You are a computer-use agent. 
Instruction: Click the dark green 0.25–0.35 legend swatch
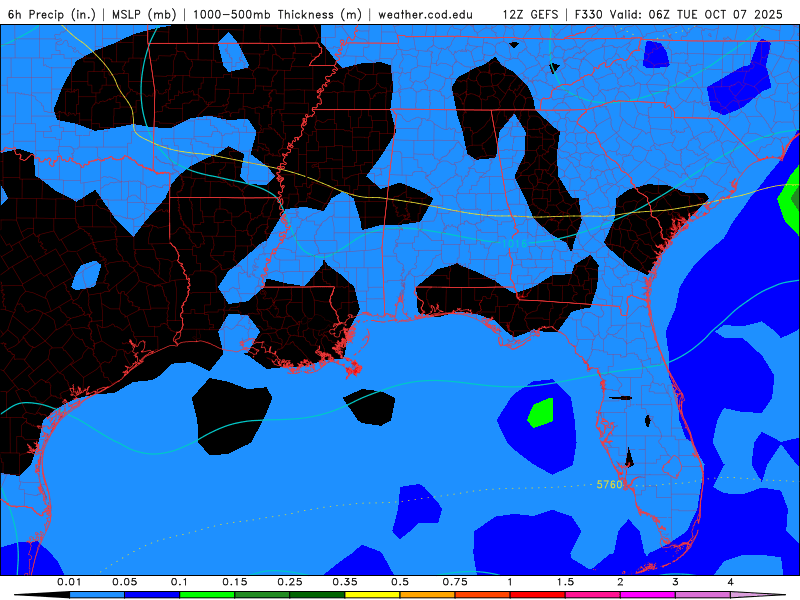coord(317,595)
